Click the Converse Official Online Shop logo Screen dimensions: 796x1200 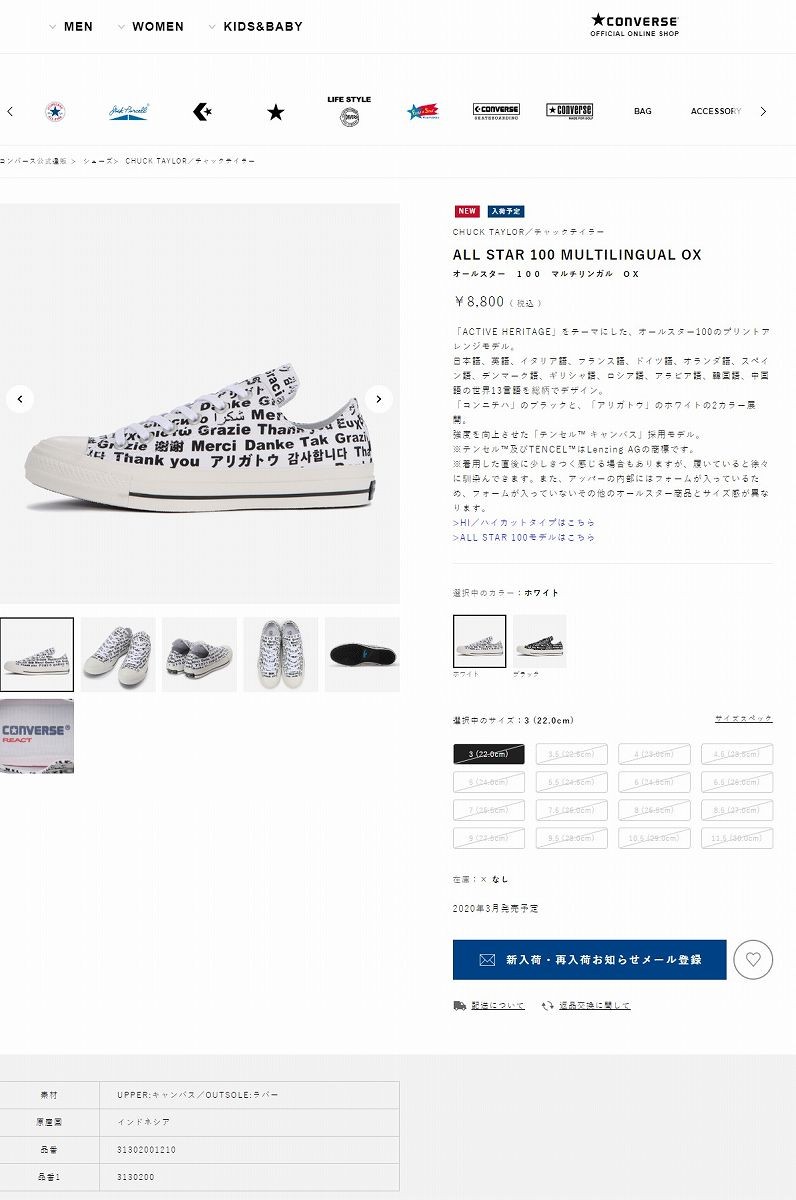[634, 25]
